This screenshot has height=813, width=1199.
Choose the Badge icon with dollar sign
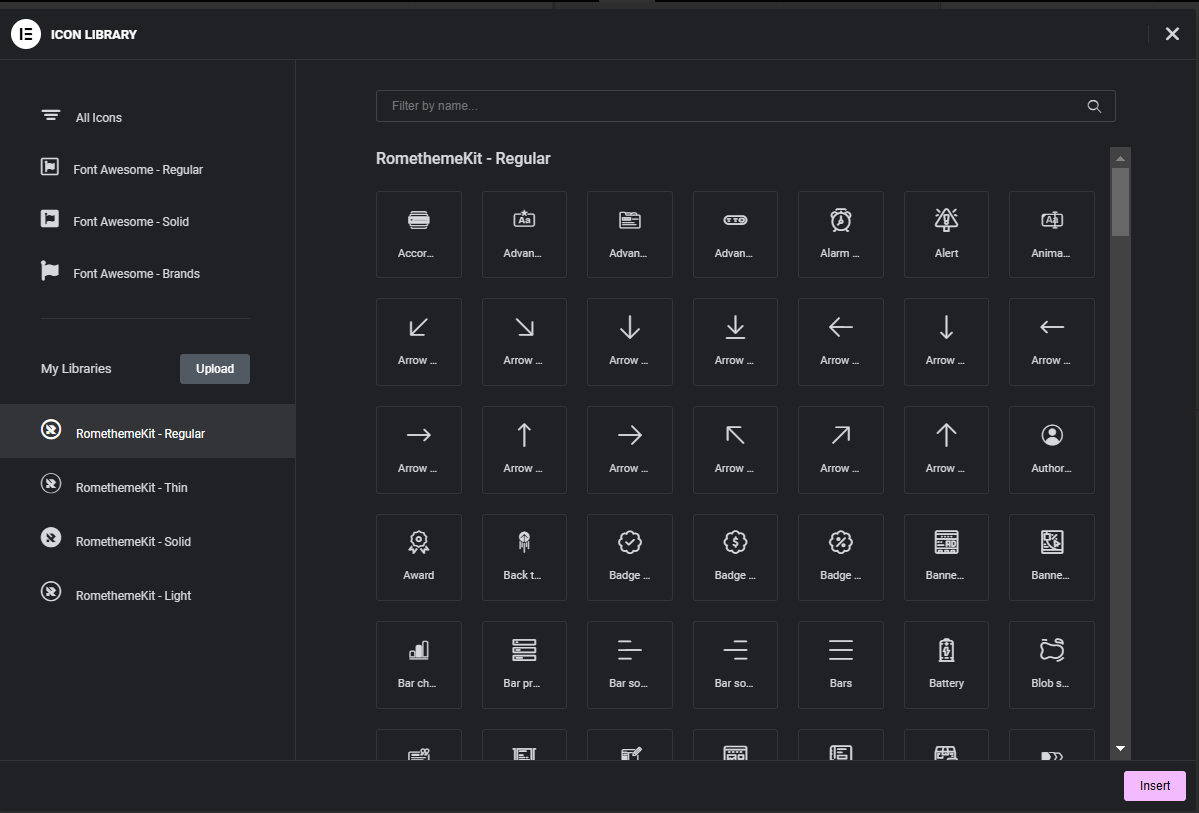(x=735, y=557)
